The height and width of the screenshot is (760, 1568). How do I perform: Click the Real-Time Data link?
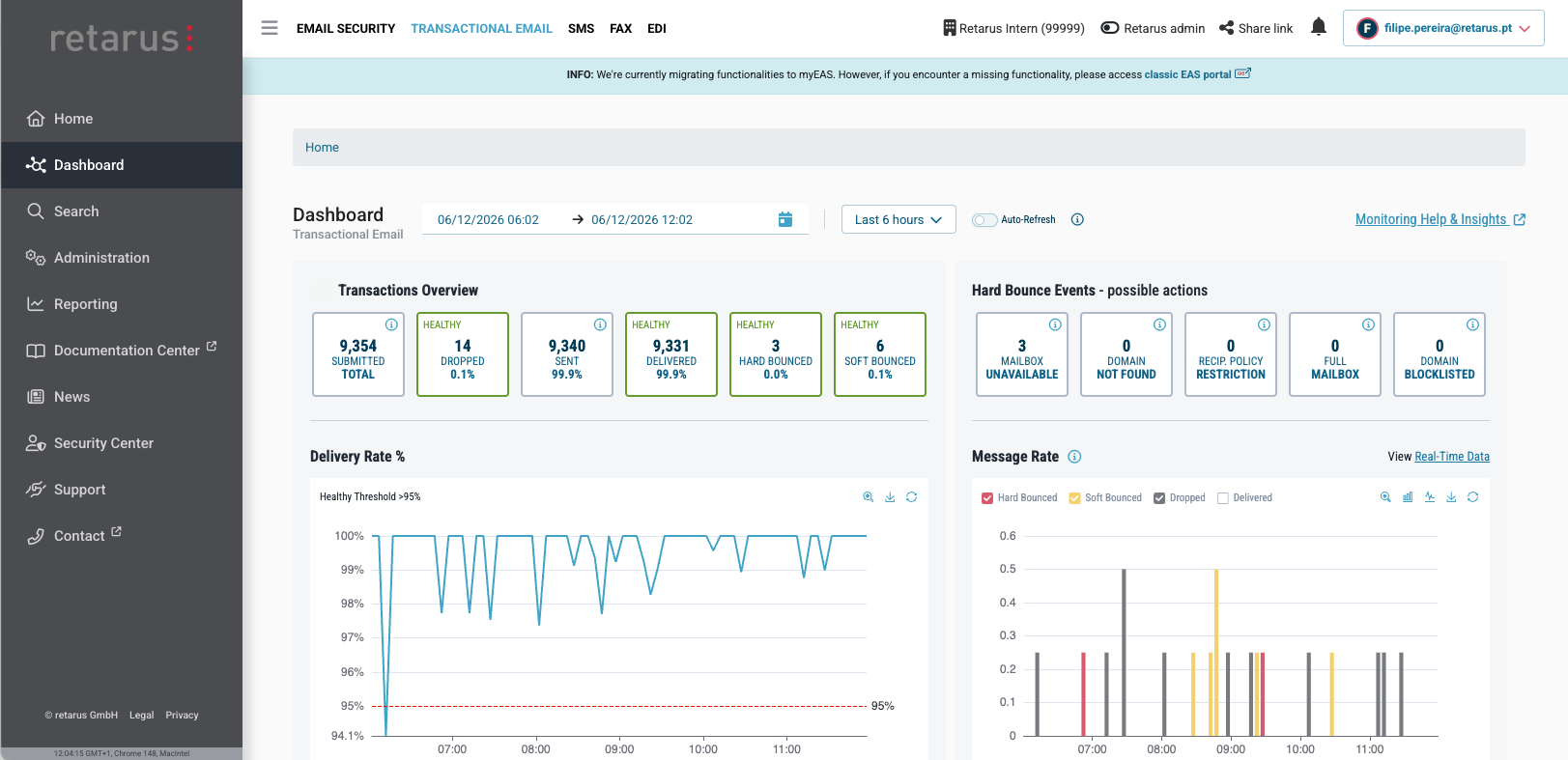pos(1452,457)
